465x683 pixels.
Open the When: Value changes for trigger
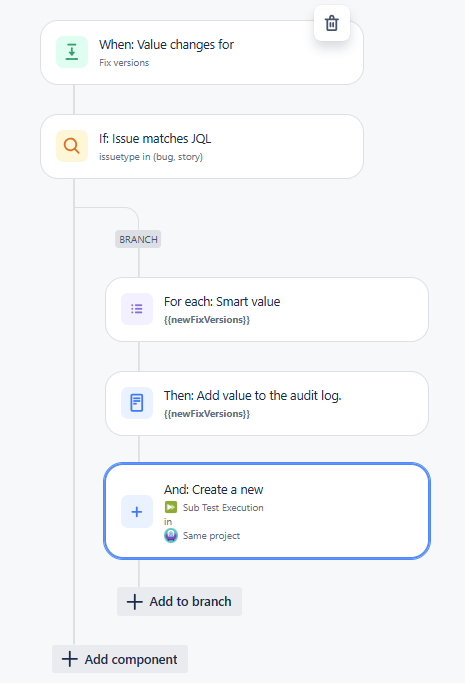(202, 52)
